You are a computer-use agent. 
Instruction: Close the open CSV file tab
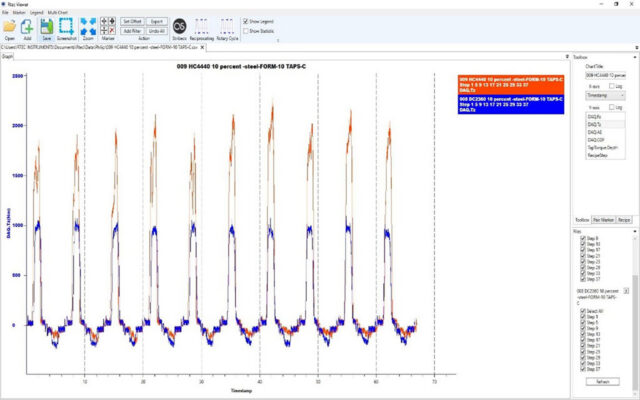(x=202, y=47)
